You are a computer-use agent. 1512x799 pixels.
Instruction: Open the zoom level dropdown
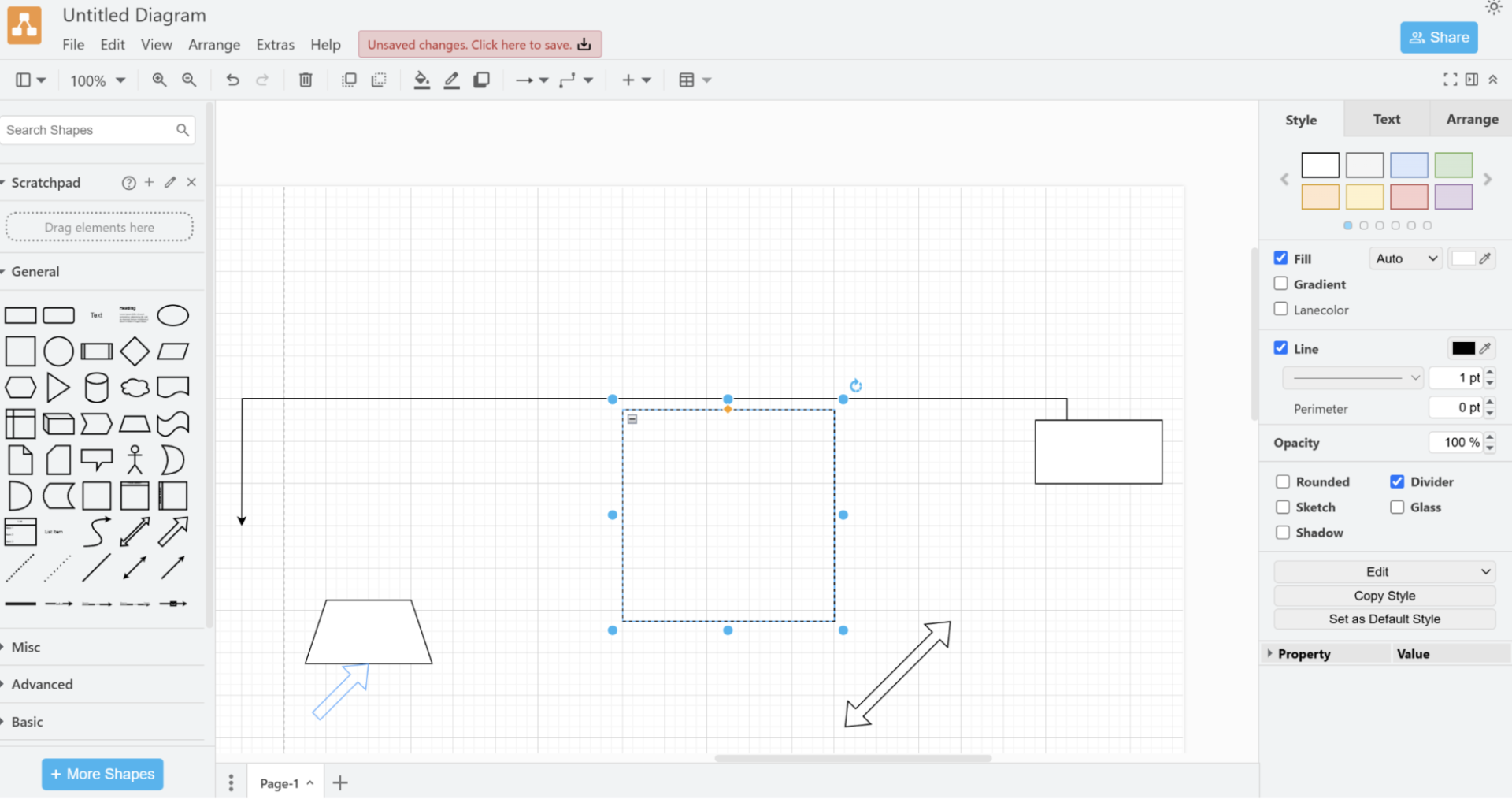coord(97,80)
